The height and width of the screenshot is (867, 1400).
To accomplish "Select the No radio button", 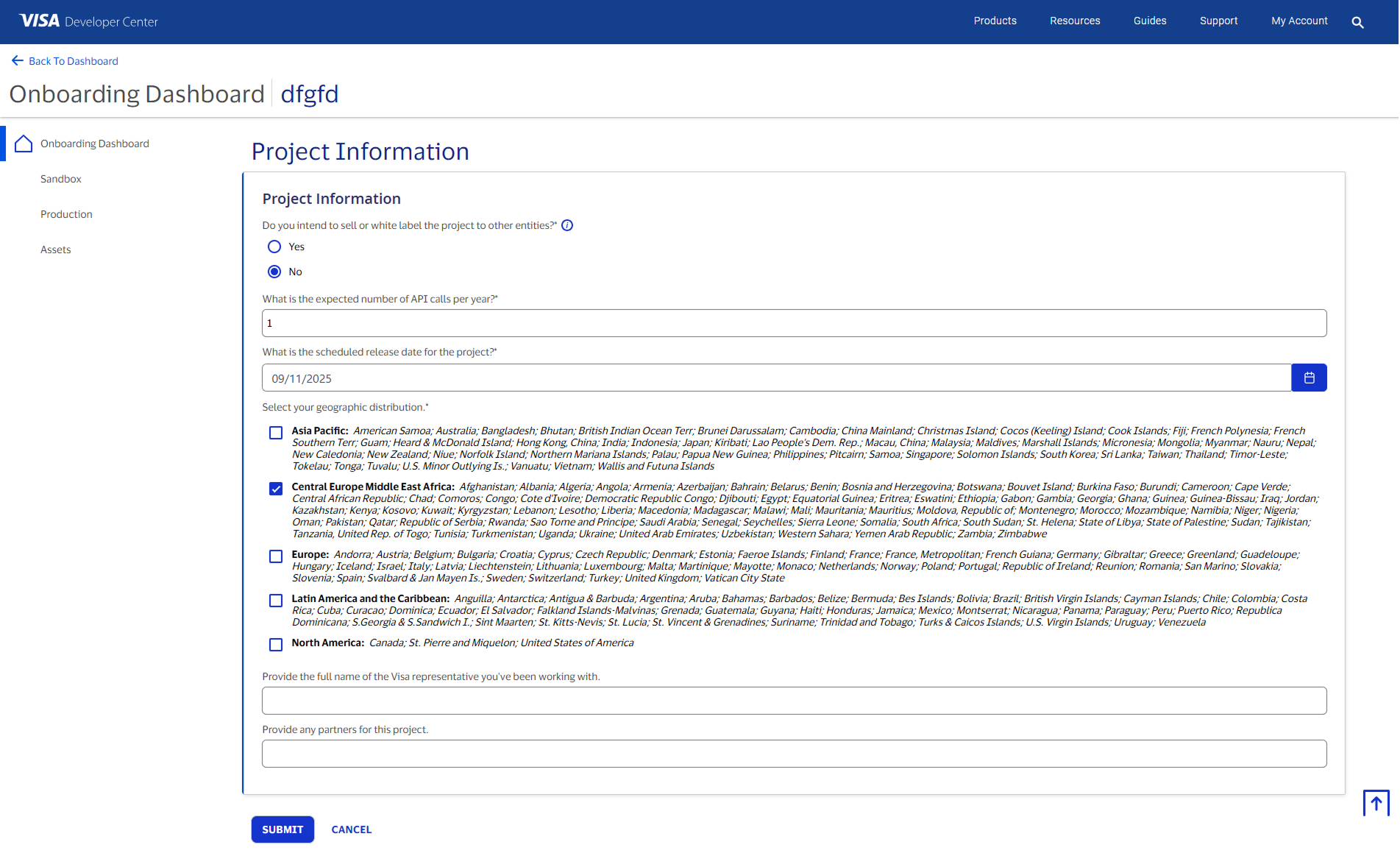I will [274, 272].
